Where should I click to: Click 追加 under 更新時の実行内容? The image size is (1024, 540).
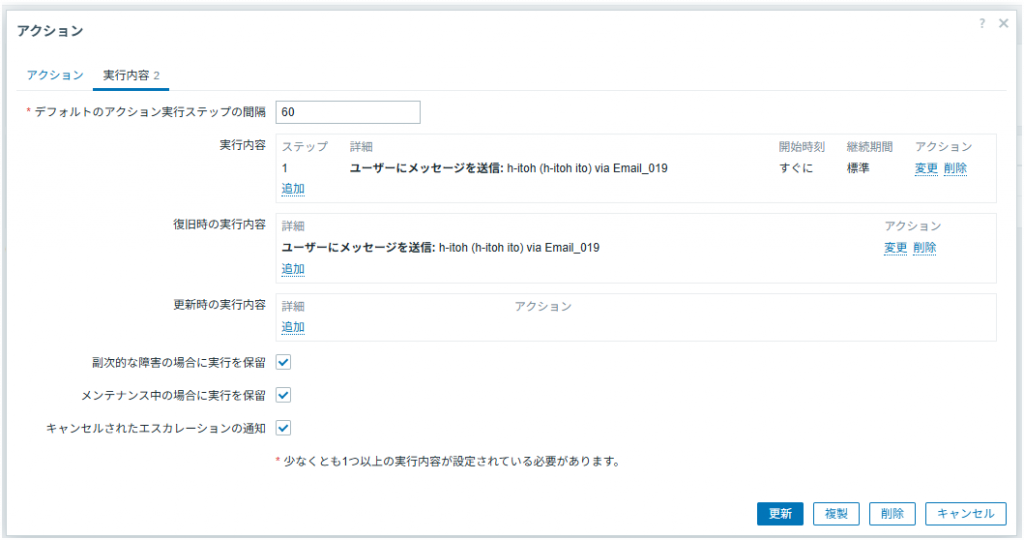click(293, 327)
